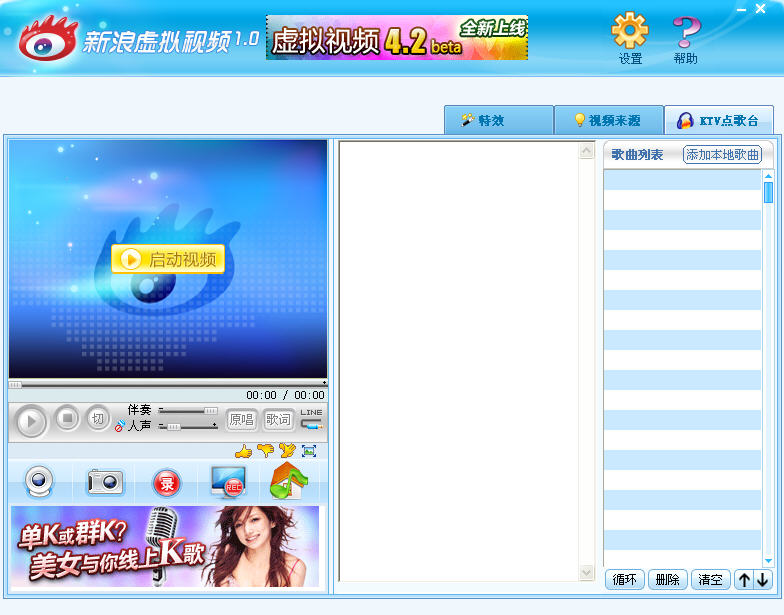This screenshot has width=784, height=615.
Task: Click the 清空 clear list button
Action: tap(710, 580)
